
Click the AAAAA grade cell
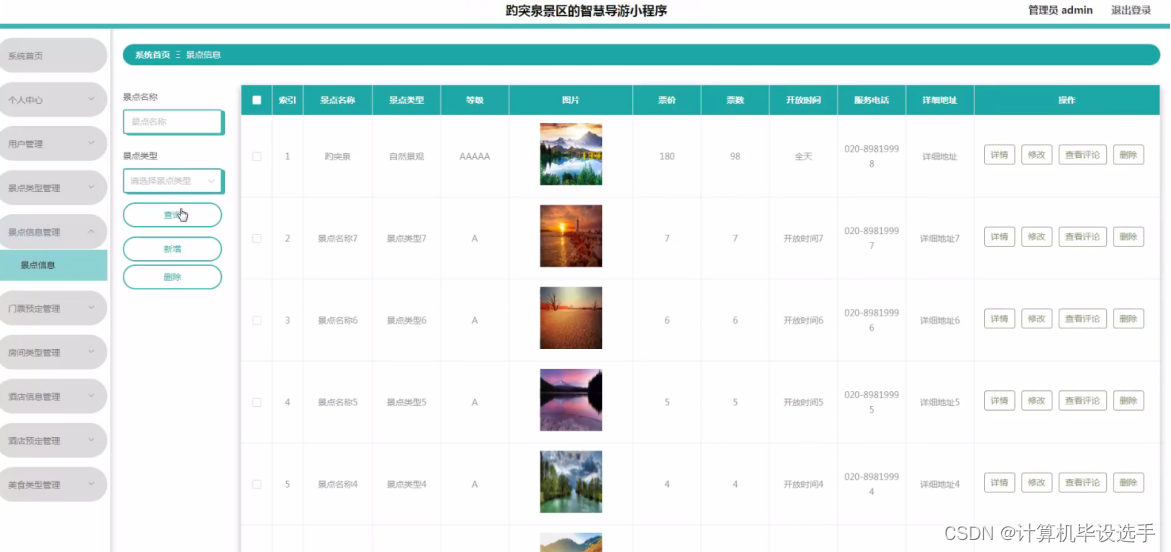(475, 157)
